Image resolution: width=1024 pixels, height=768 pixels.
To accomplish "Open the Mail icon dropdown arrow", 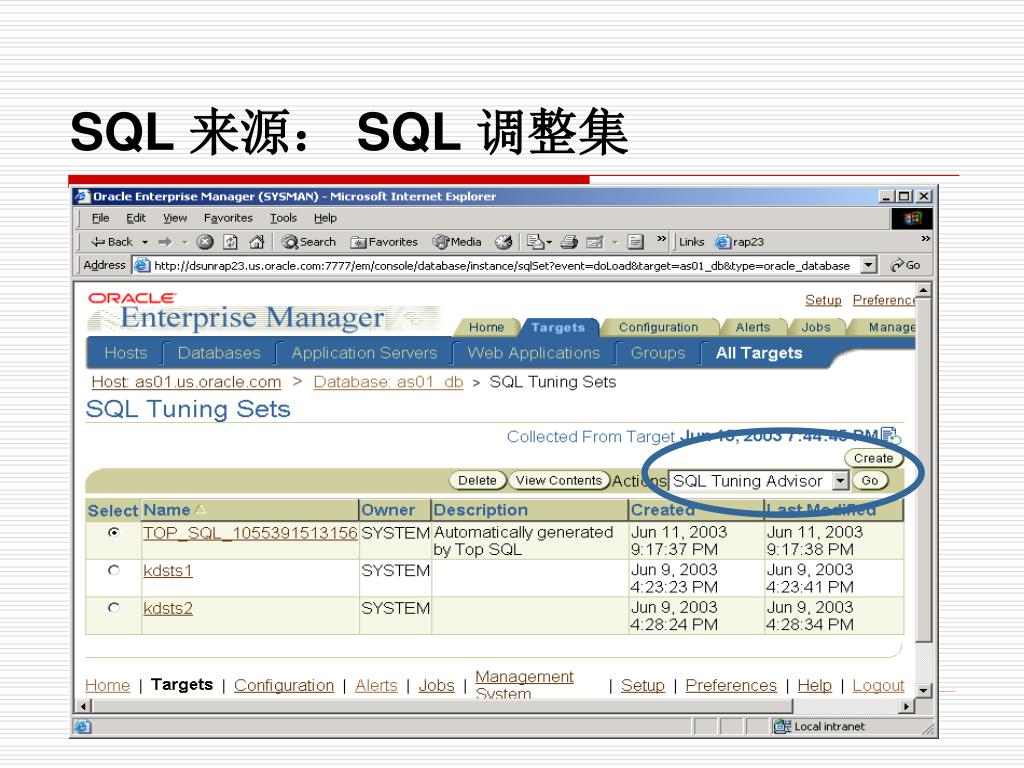I will point(549,242).
